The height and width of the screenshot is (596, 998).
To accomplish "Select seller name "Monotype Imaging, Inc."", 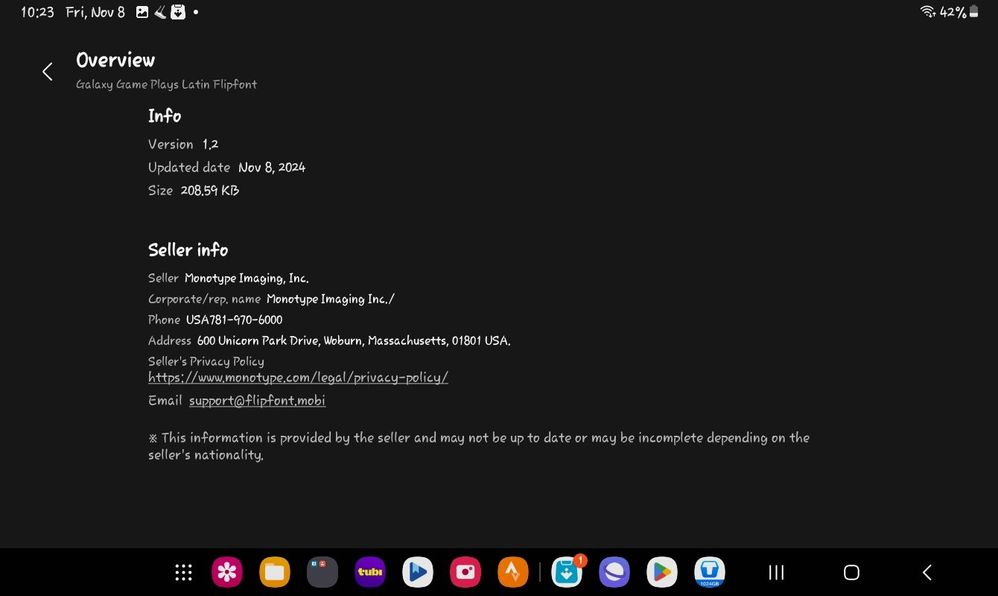I will pos(246,278).
